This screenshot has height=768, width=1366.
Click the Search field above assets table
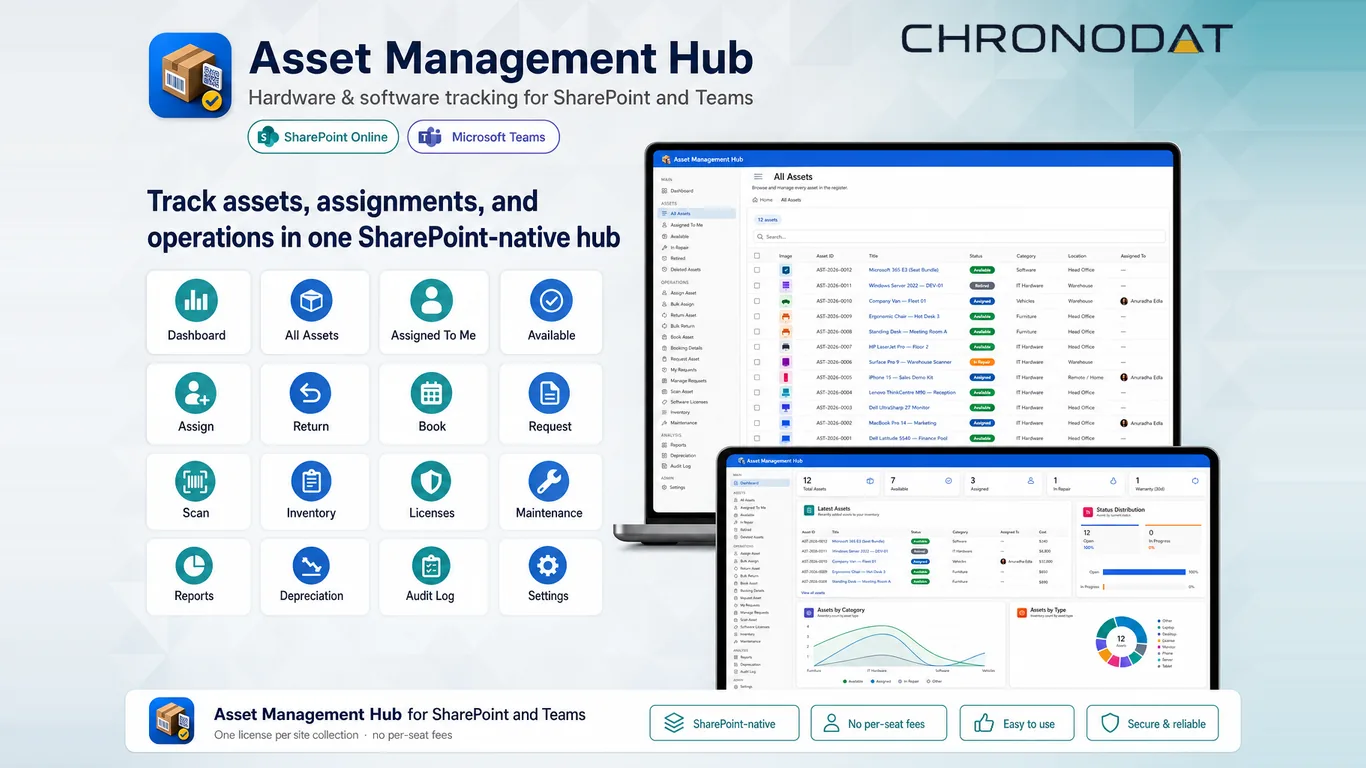coord(959,237)
